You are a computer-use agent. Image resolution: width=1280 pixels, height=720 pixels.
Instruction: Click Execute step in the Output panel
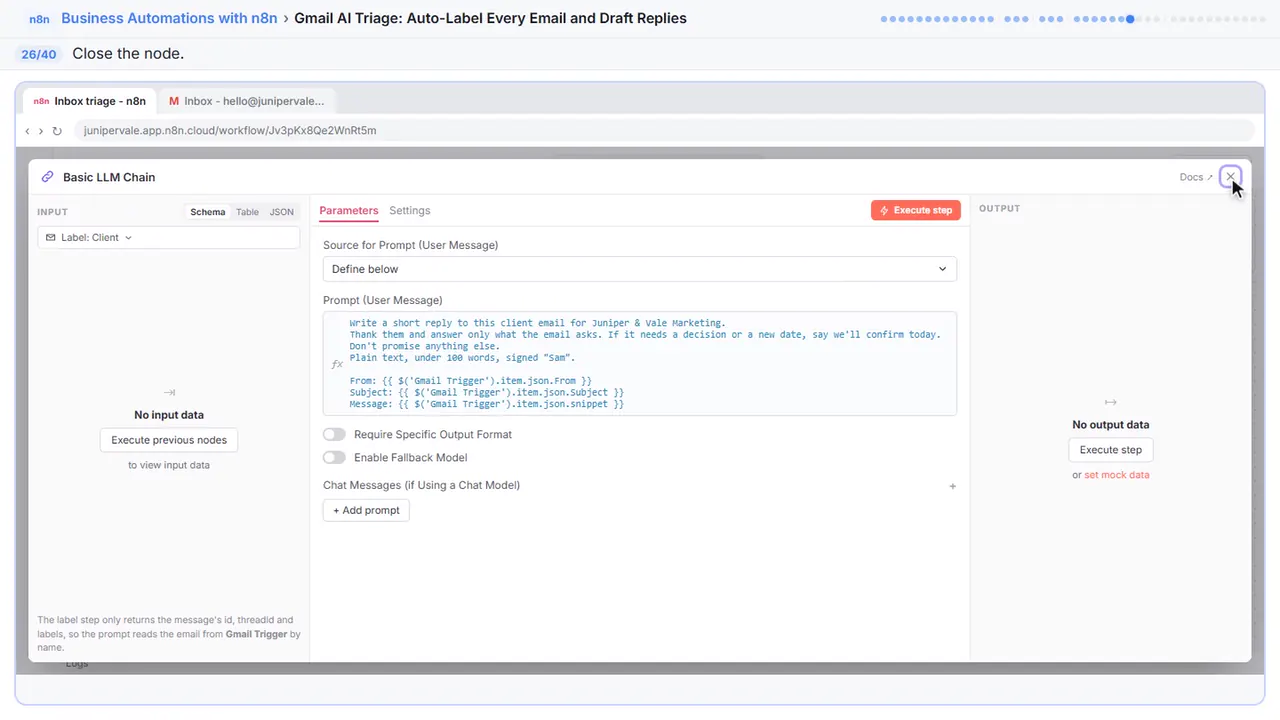coord(1111,450)
